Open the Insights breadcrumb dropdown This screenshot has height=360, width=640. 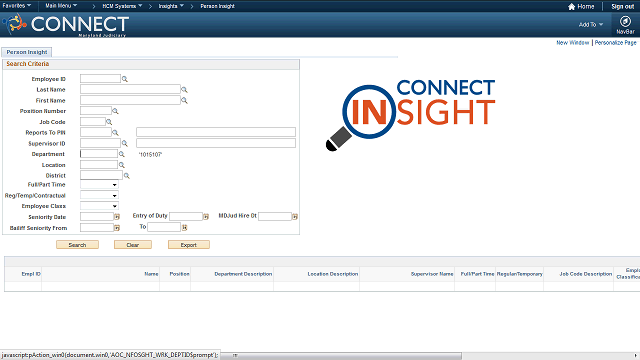[x=171, y=6]
